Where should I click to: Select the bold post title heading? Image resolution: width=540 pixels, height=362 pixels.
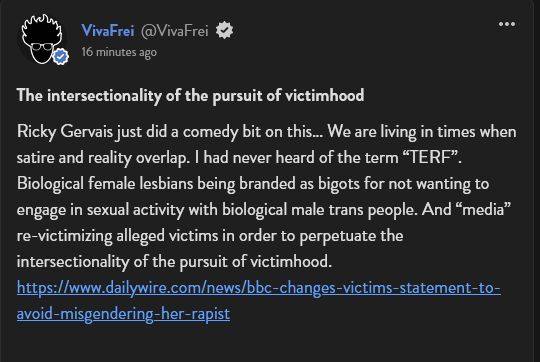(190, 95)
